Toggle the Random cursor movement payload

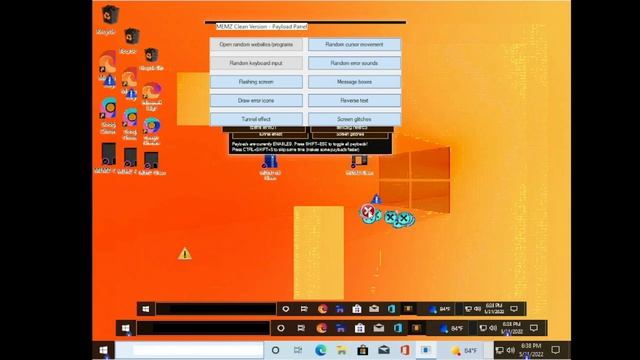tap(354, 44)
